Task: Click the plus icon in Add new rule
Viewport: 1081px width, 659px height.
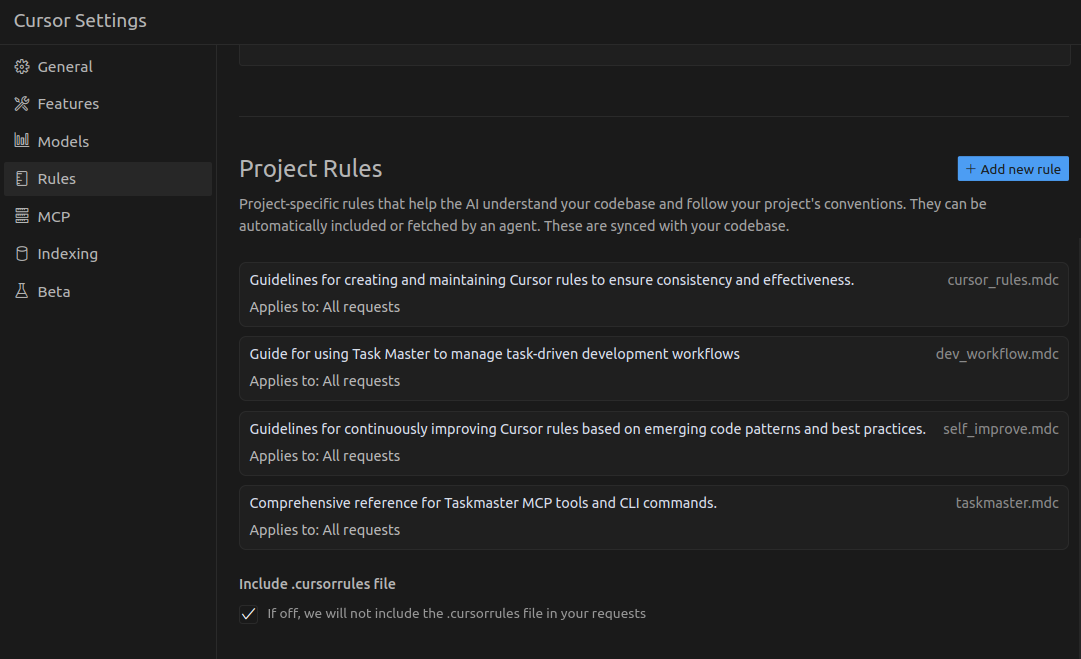Action: point(970,169)
